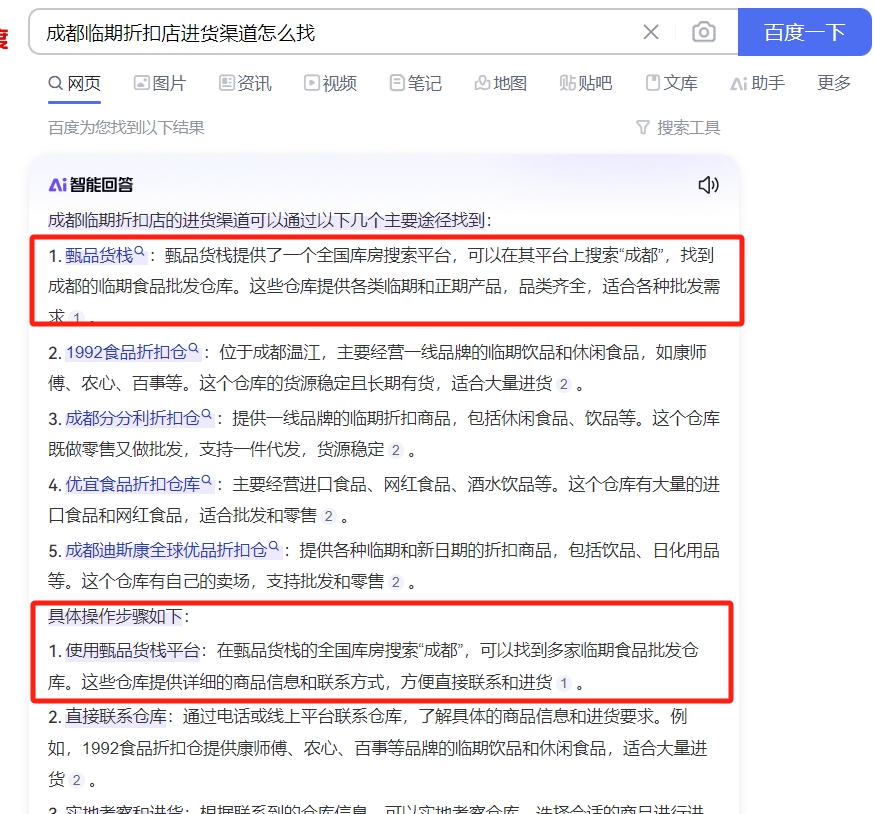Focus the search input containing 成都临期折扣店

(334, 32)
